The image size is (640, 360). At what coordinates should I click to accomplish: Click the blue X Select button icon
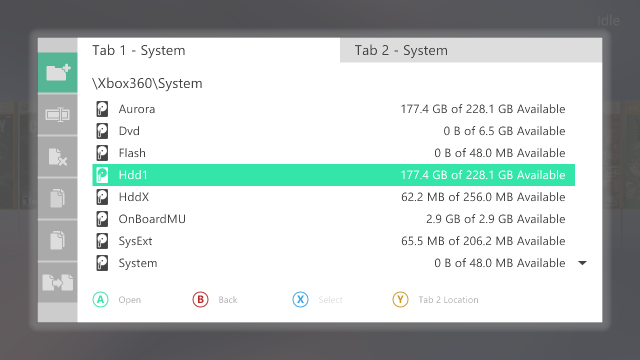click(300, 300)
